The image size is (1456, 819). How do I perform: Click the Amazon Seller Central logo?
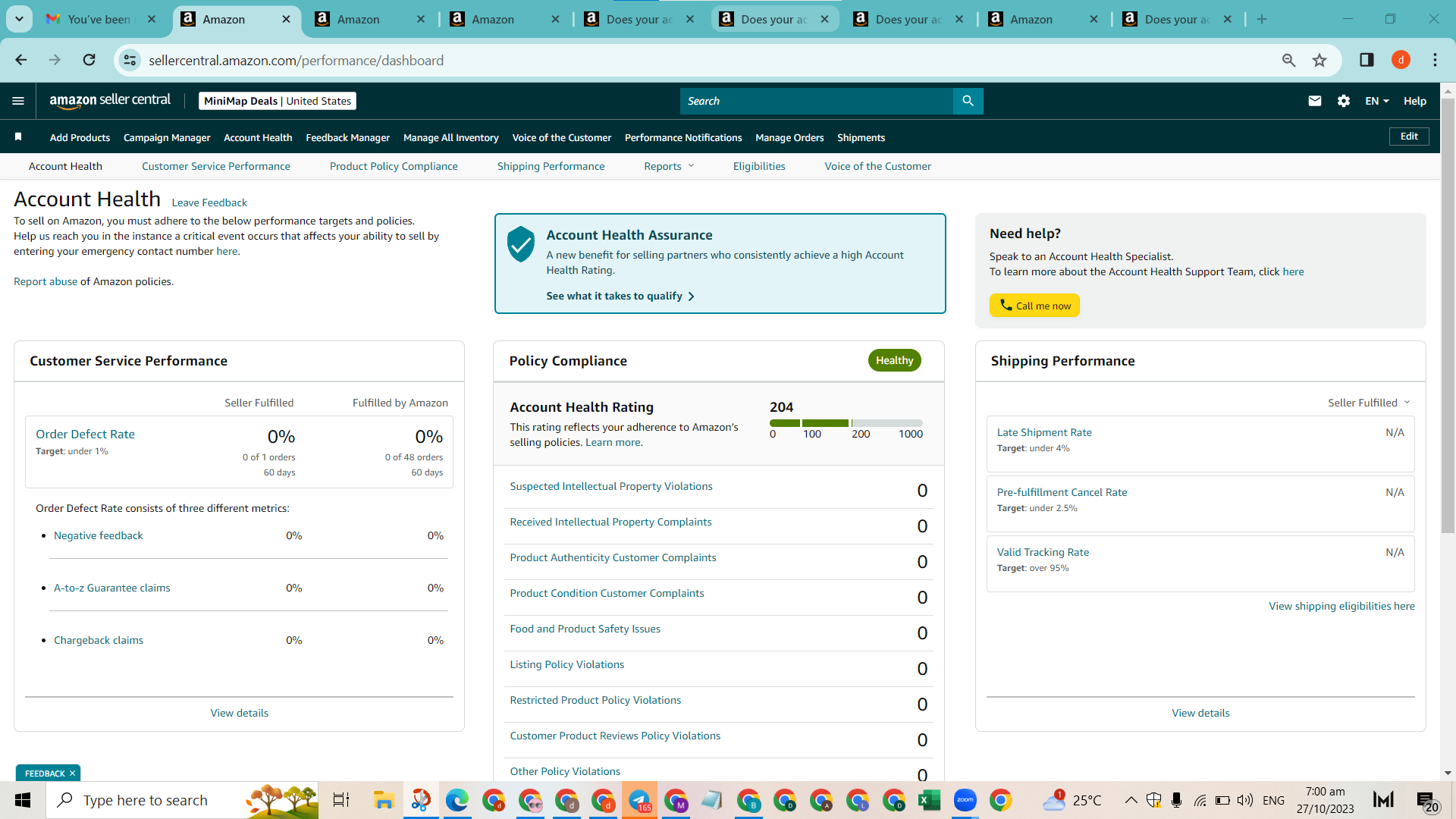pos(110,101)
